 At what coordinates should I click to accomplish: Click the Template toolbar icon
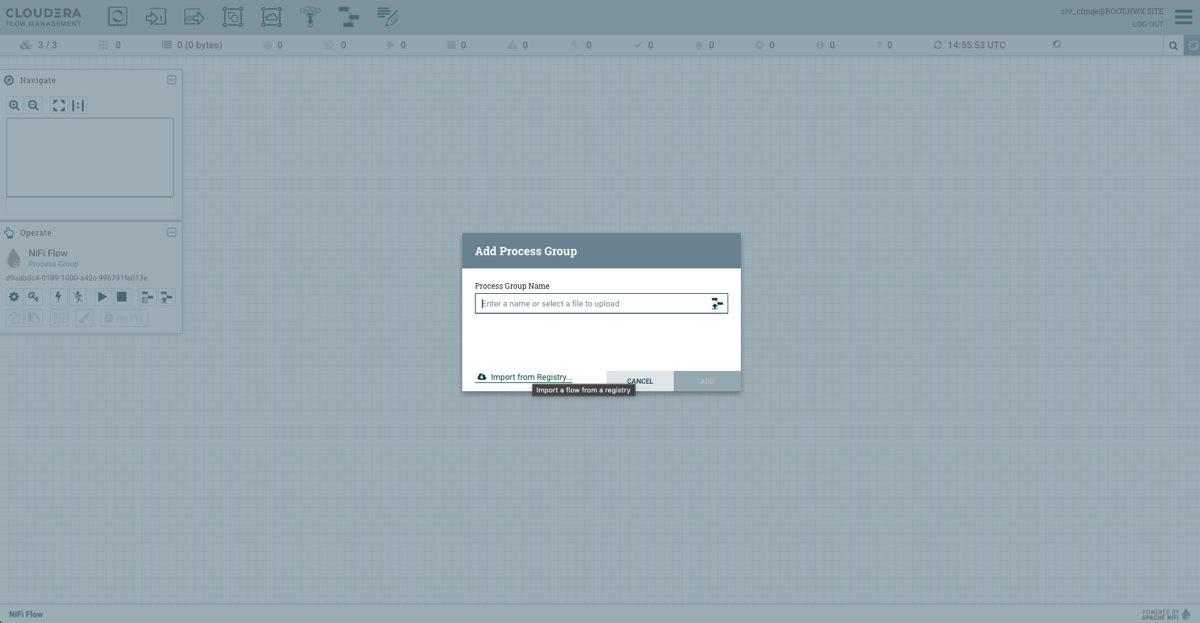[x=348, y=17]
